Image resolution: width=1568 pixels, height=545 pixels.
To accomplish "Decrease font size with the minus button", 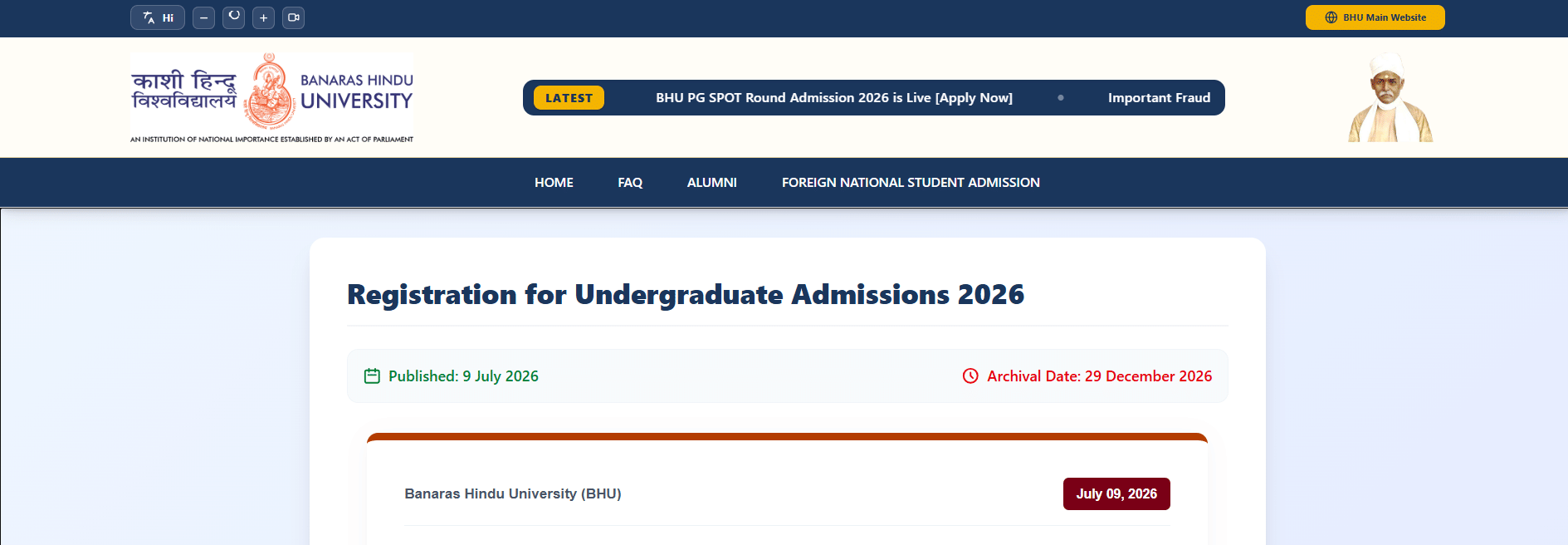I will click(x=203, y=17).
